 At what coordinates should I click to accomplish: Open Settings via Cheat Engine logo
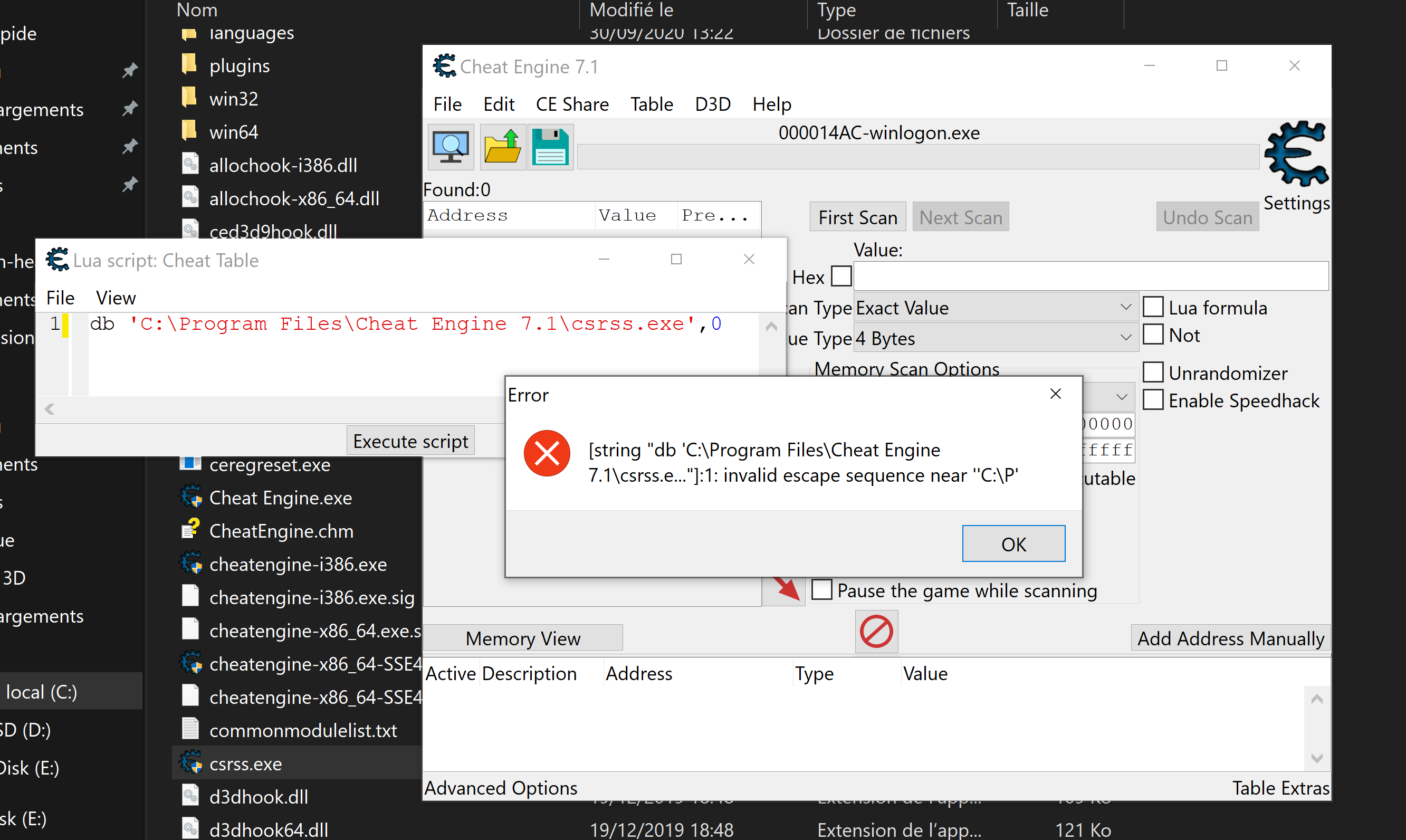[x=1296, y=154]
